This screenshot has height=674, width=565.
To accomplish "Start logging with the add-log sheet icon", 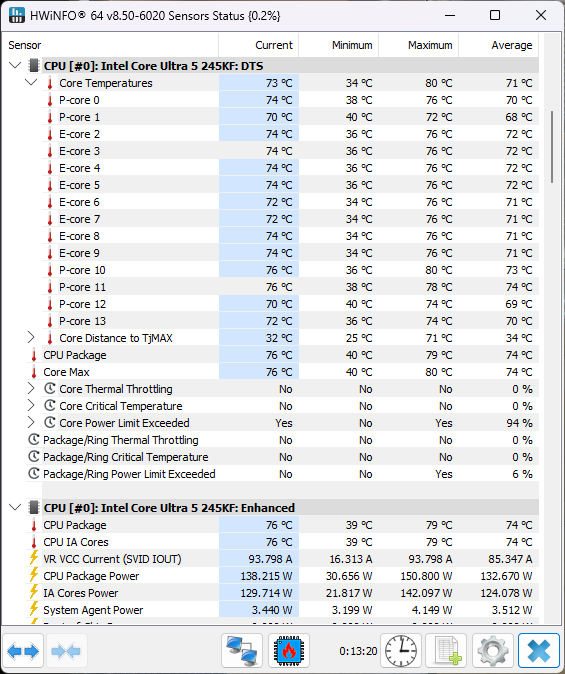I will click(x=447, y=651).
